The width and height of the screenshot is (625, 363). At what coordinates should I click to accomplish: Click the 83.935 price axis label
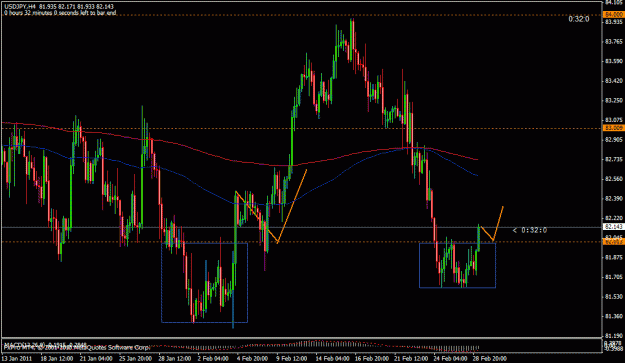click(x=614, y=22)
